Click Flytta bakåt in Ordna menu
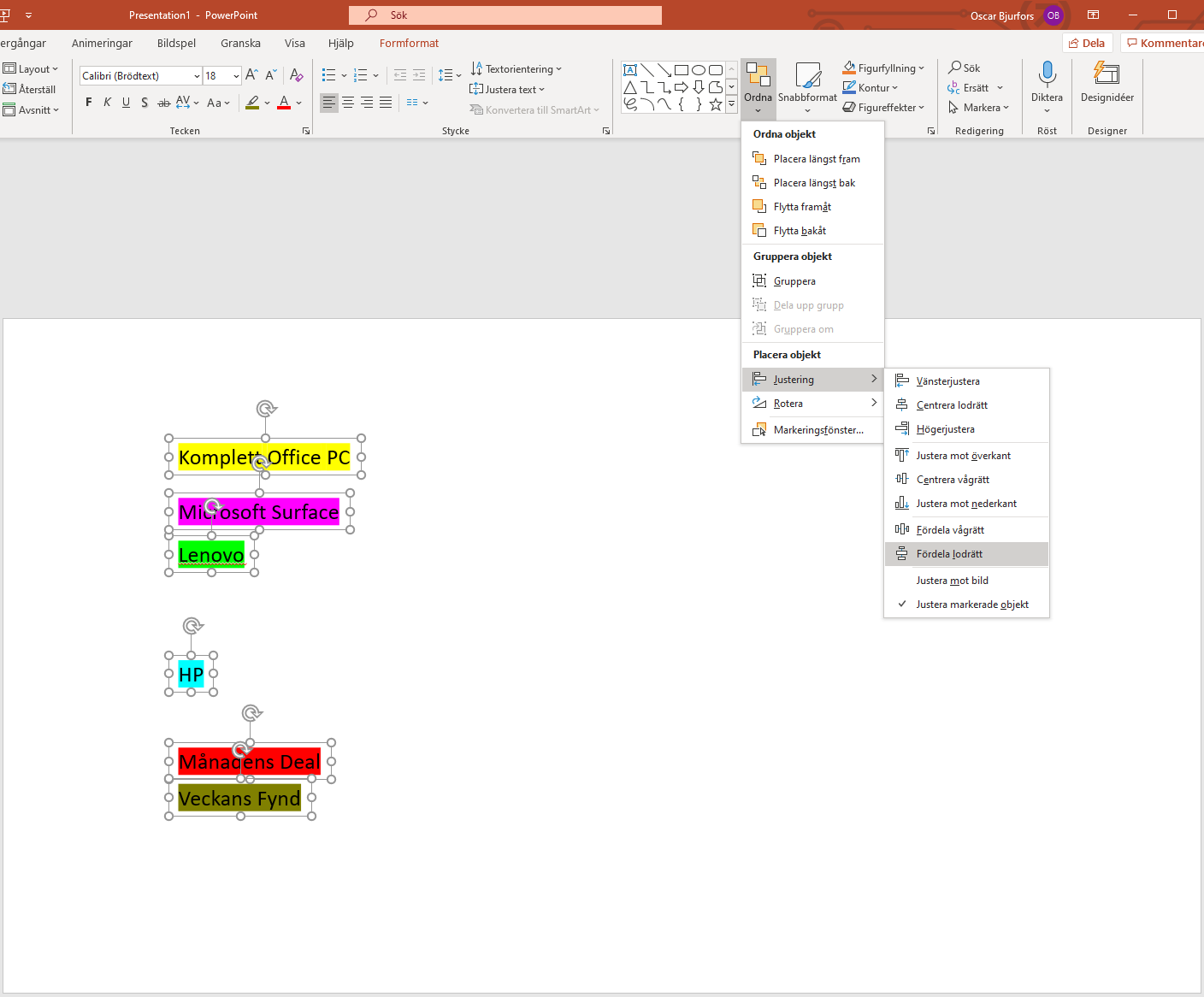1204x997 pixels. [799, 231]
